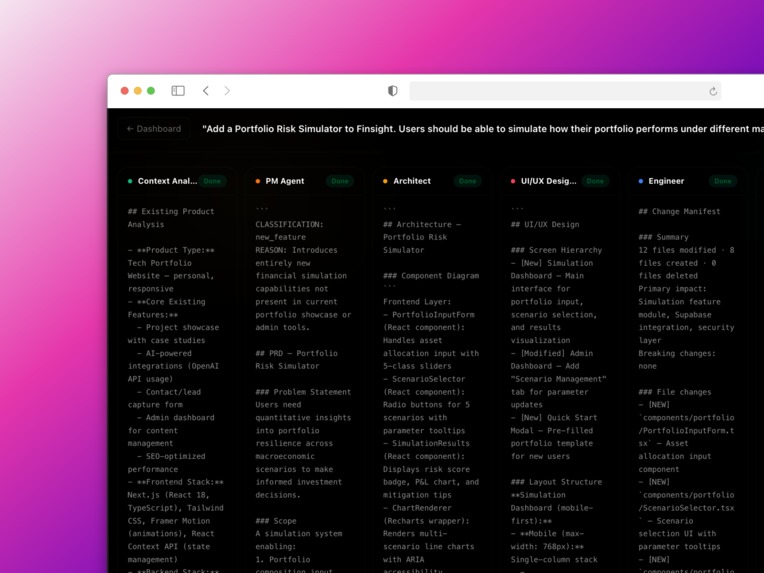Click the green fullscreen window button
The image size is (764, 573).
click(151, 91)
